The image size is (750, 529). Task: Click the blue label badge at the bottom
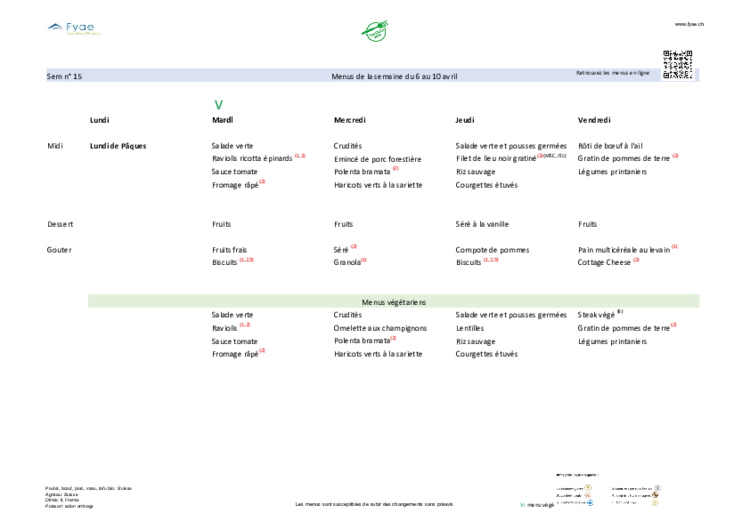coord(589,503)
